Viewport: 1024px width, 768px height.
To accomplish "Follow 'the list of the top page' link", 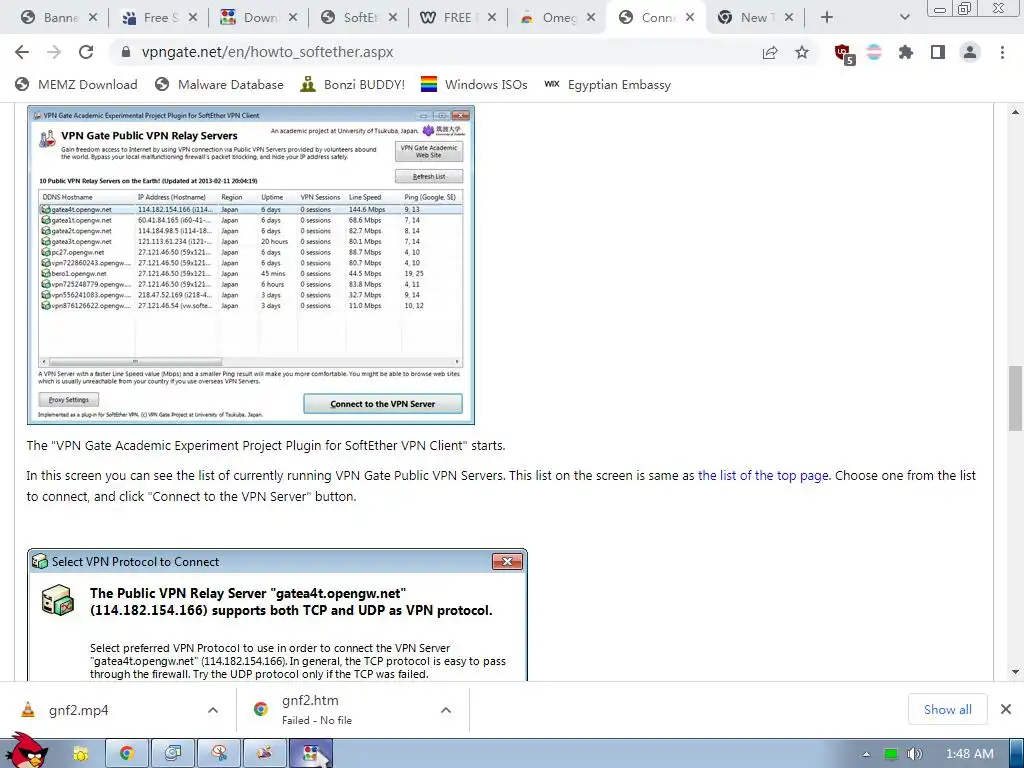I will pyautogui.click(x=763, y=475).
